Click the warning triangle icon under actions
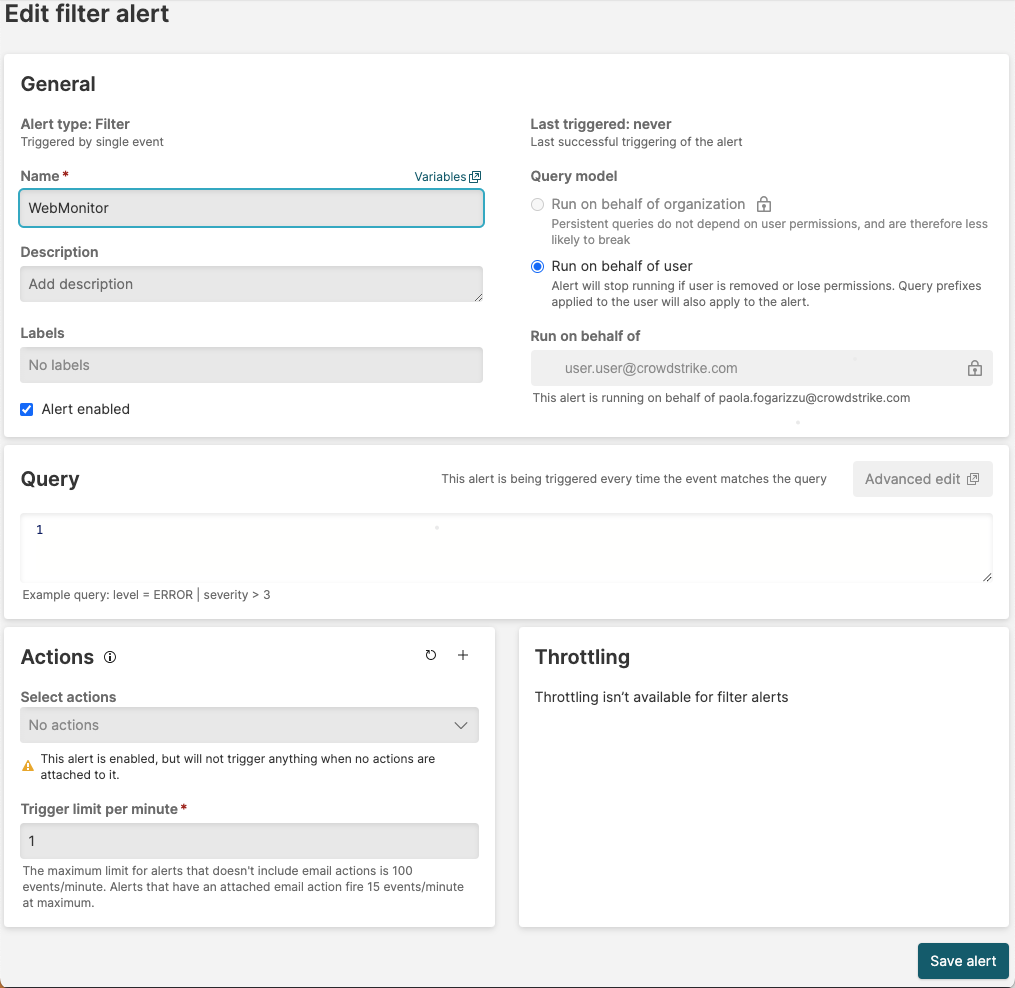 click(28, 766)
